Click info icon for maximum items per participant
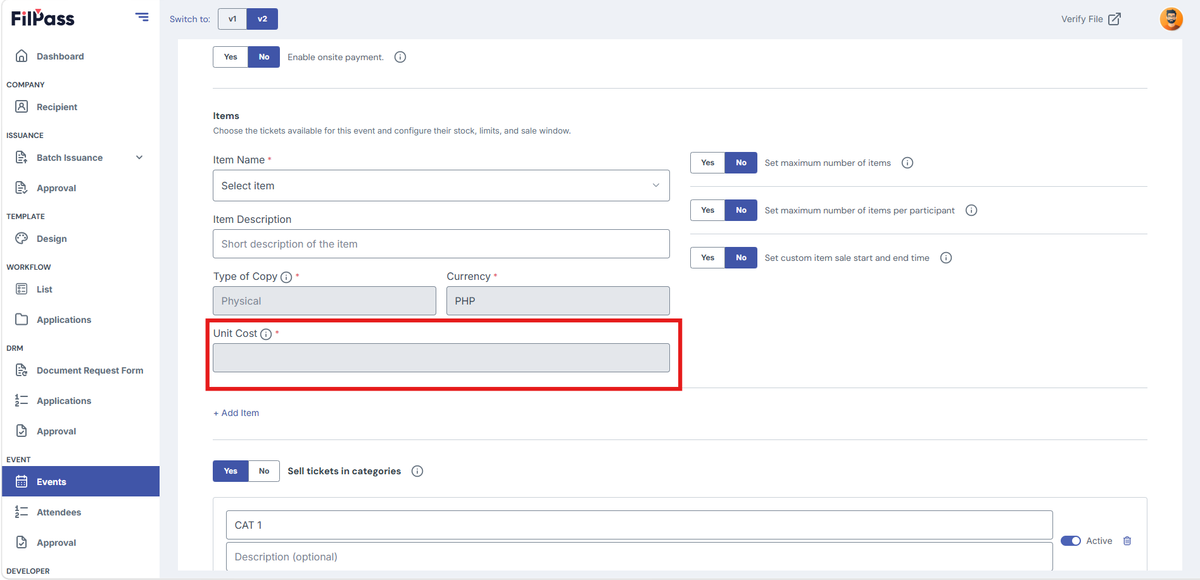Screen dimensions: 1200x580 (971, 210)
